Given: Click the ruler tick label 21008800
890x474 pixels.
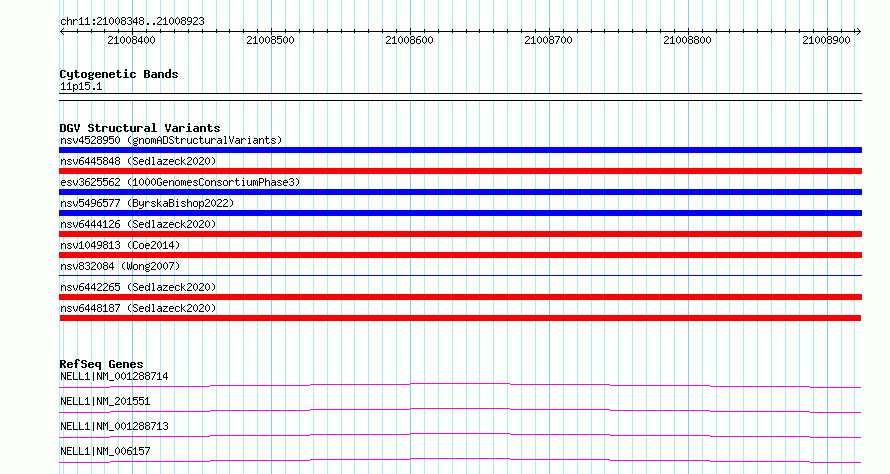Looking at the screenshot, I should tap(687, 40).
